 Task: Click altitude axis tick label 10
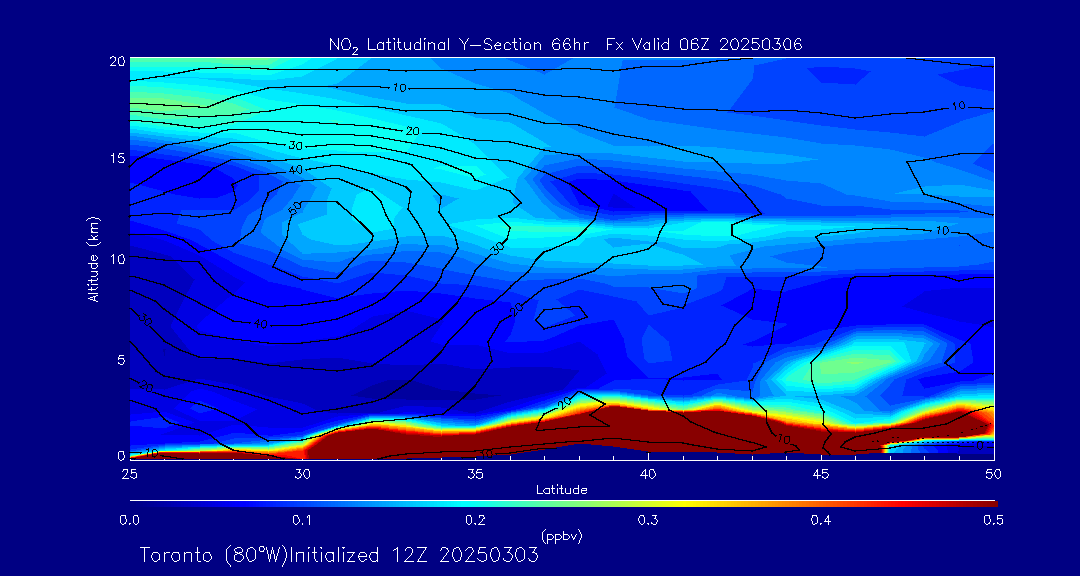tap(118, 258)
